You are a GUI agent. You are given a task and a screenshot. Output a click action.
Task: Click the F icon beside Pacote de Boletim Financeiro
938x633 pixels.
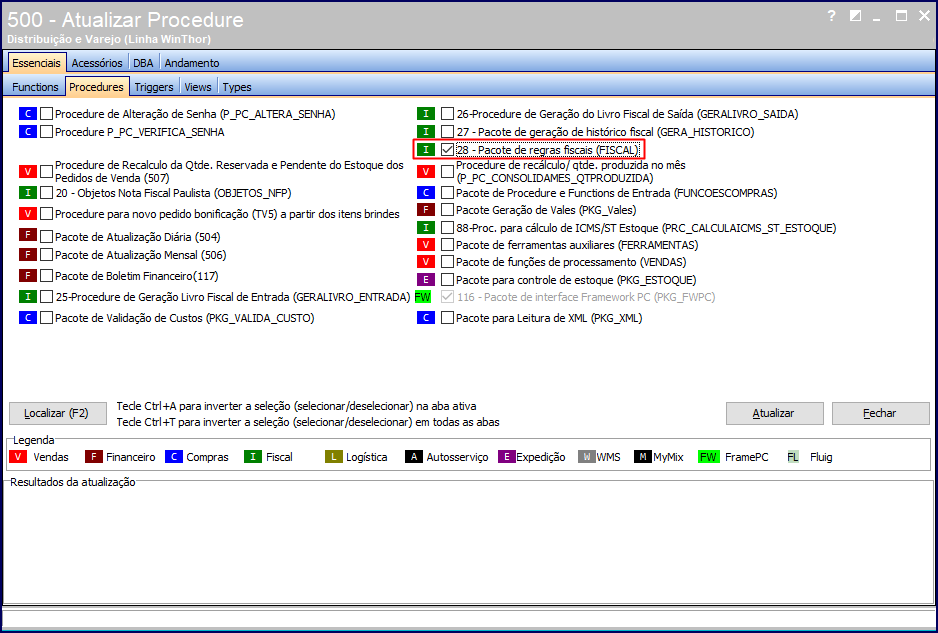click(x=28, y=275)
